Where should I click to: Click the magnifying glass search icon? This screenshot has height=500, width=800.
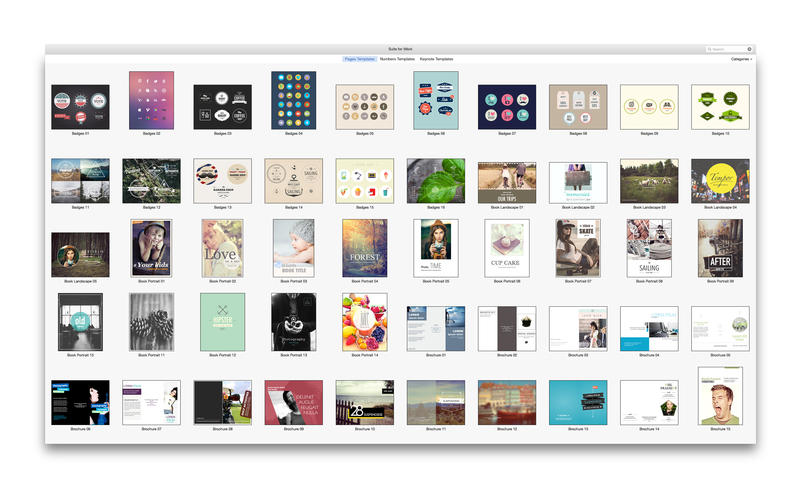coord(711,48)
